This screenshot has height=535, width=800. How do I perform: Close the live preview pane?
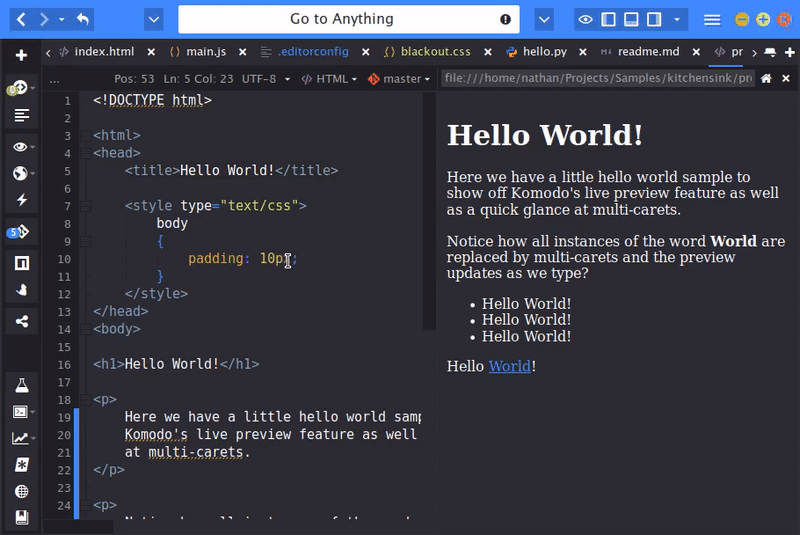pyautogui.click(x=786, y=79)
